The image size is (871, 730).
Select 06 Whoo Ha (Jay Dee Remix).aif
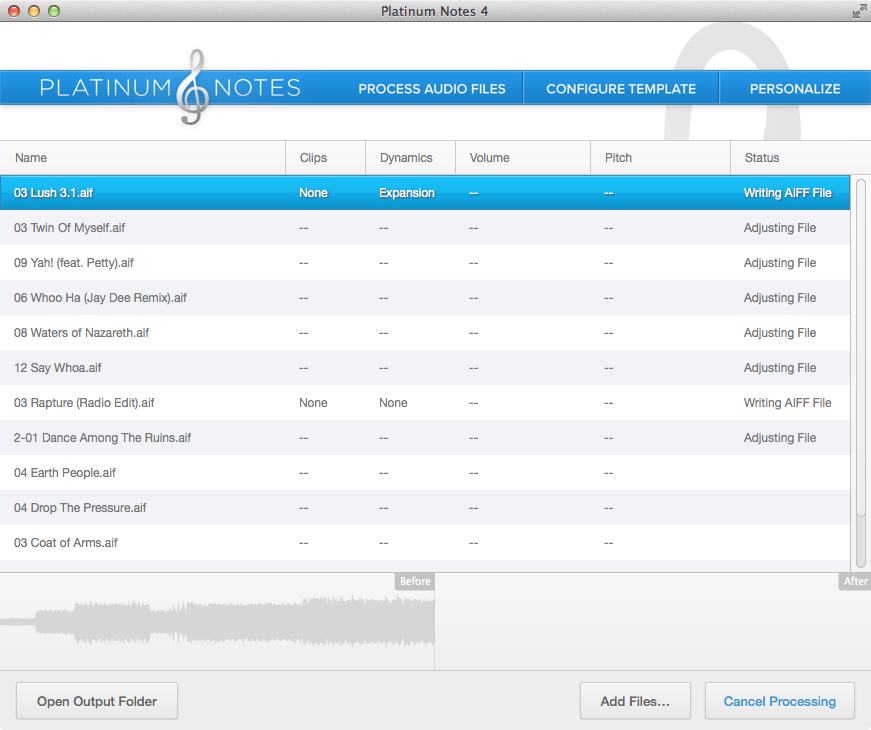425,298
